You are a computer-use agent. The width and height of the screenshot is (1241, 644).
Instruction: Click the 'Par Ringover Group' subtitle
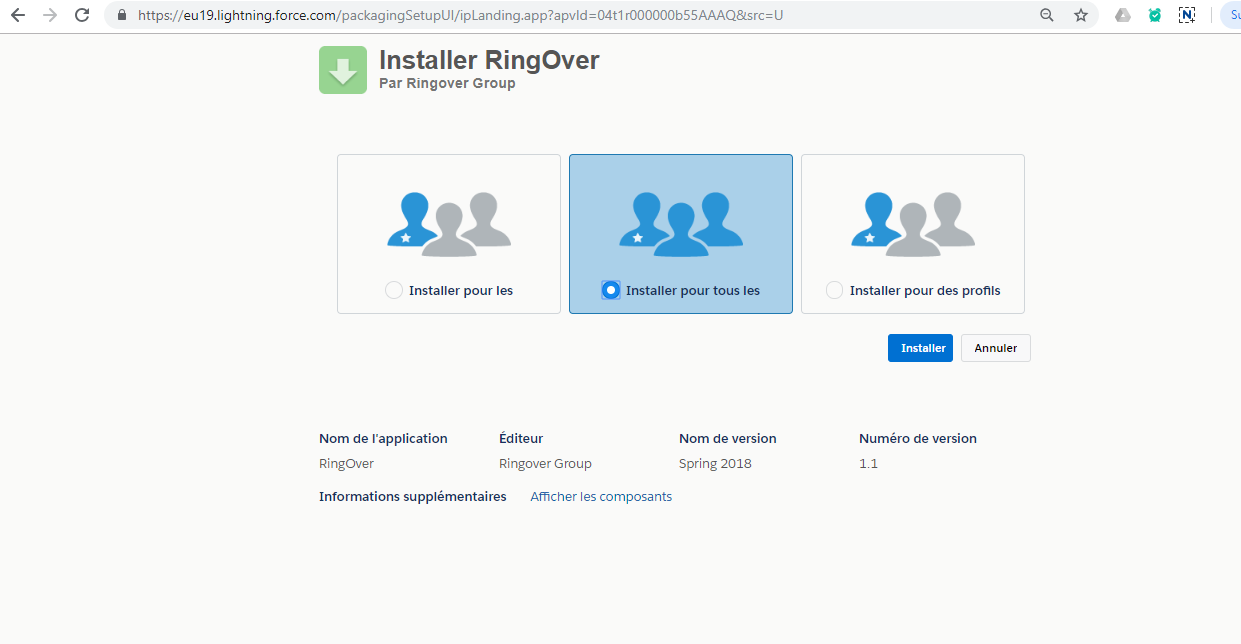coord(447,83)
